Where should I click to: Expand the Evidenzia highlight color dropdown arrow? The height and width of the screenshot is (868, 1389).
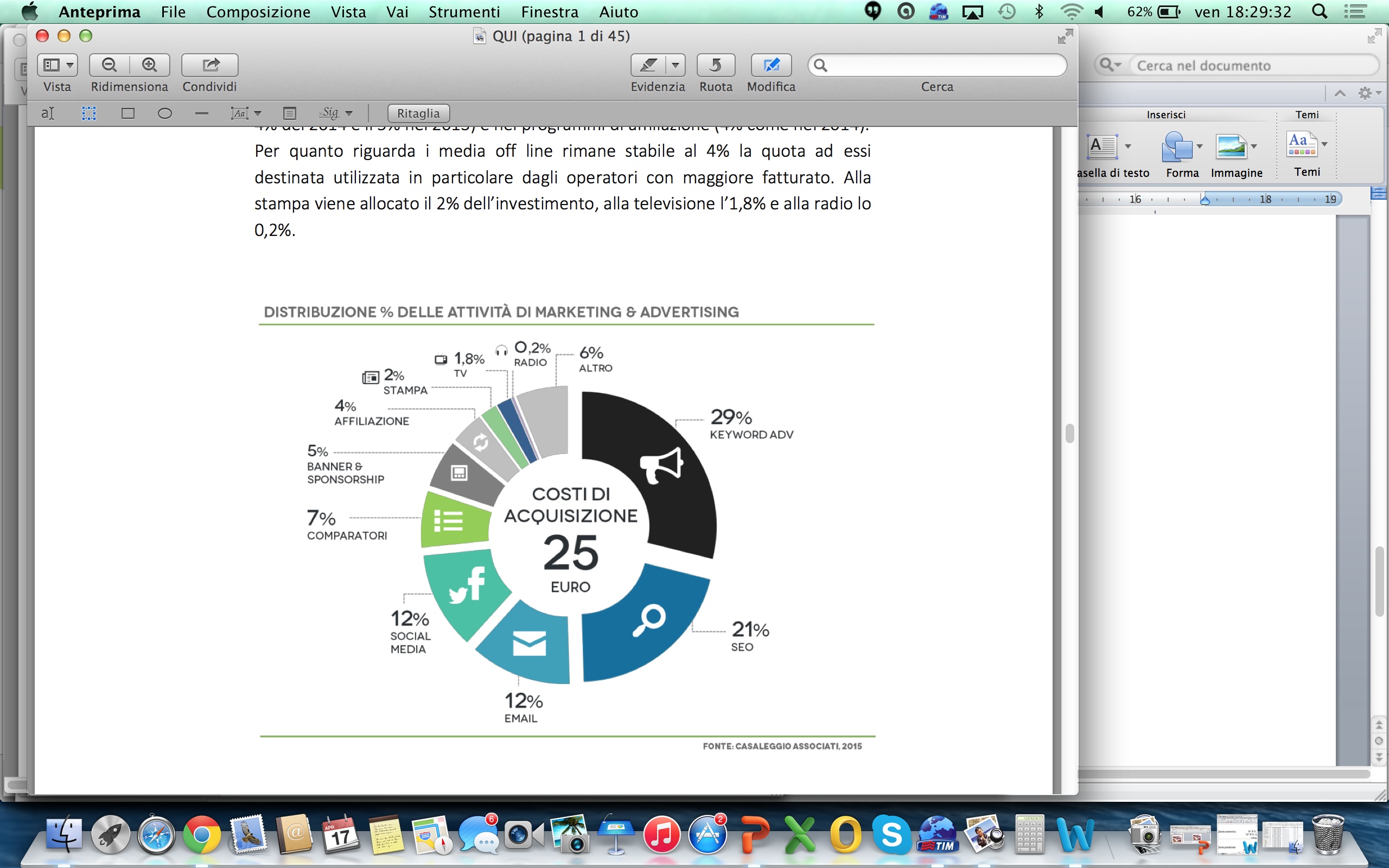click(676, 65)
